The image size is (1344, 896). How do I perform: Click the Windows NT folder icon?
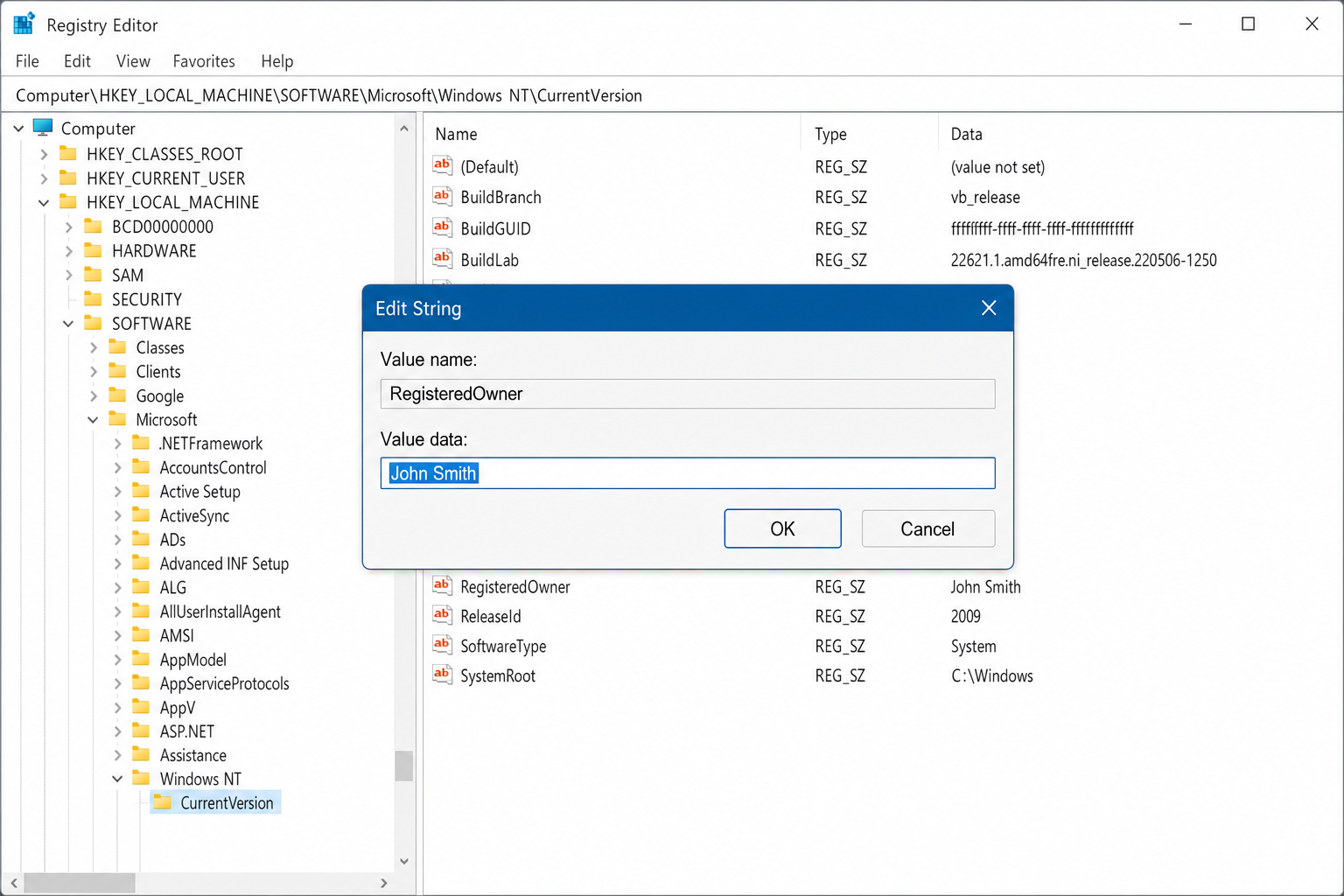click(141, 778)
